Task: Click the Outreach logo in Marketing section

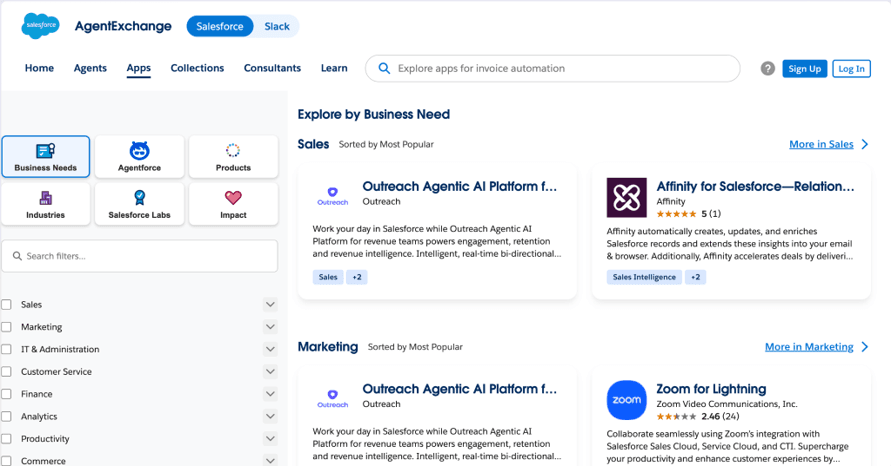Action: (x=332, y=398)
